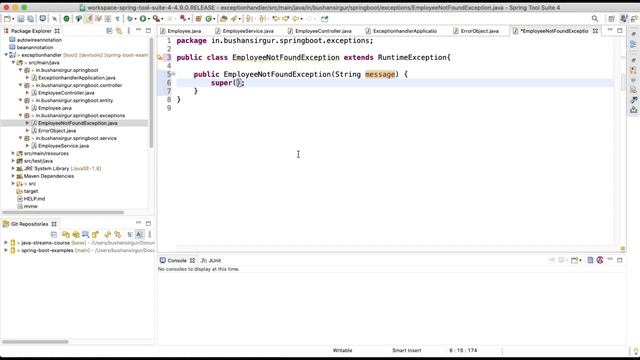Fold the constructor at line 5

(x=174, y=74)
